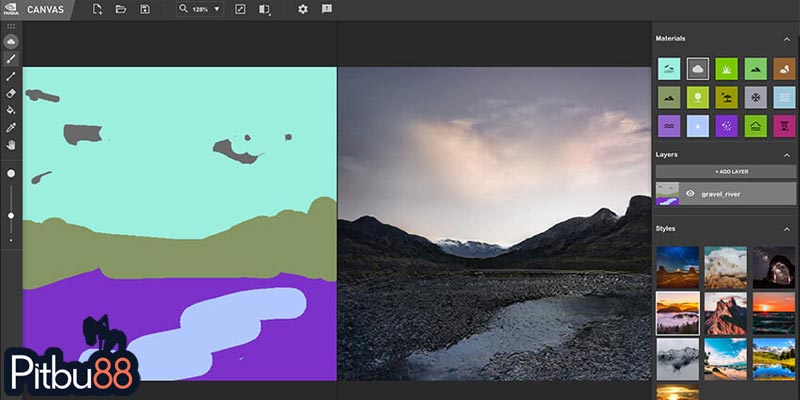Click the large brush size dot

[x=11, y=174]
